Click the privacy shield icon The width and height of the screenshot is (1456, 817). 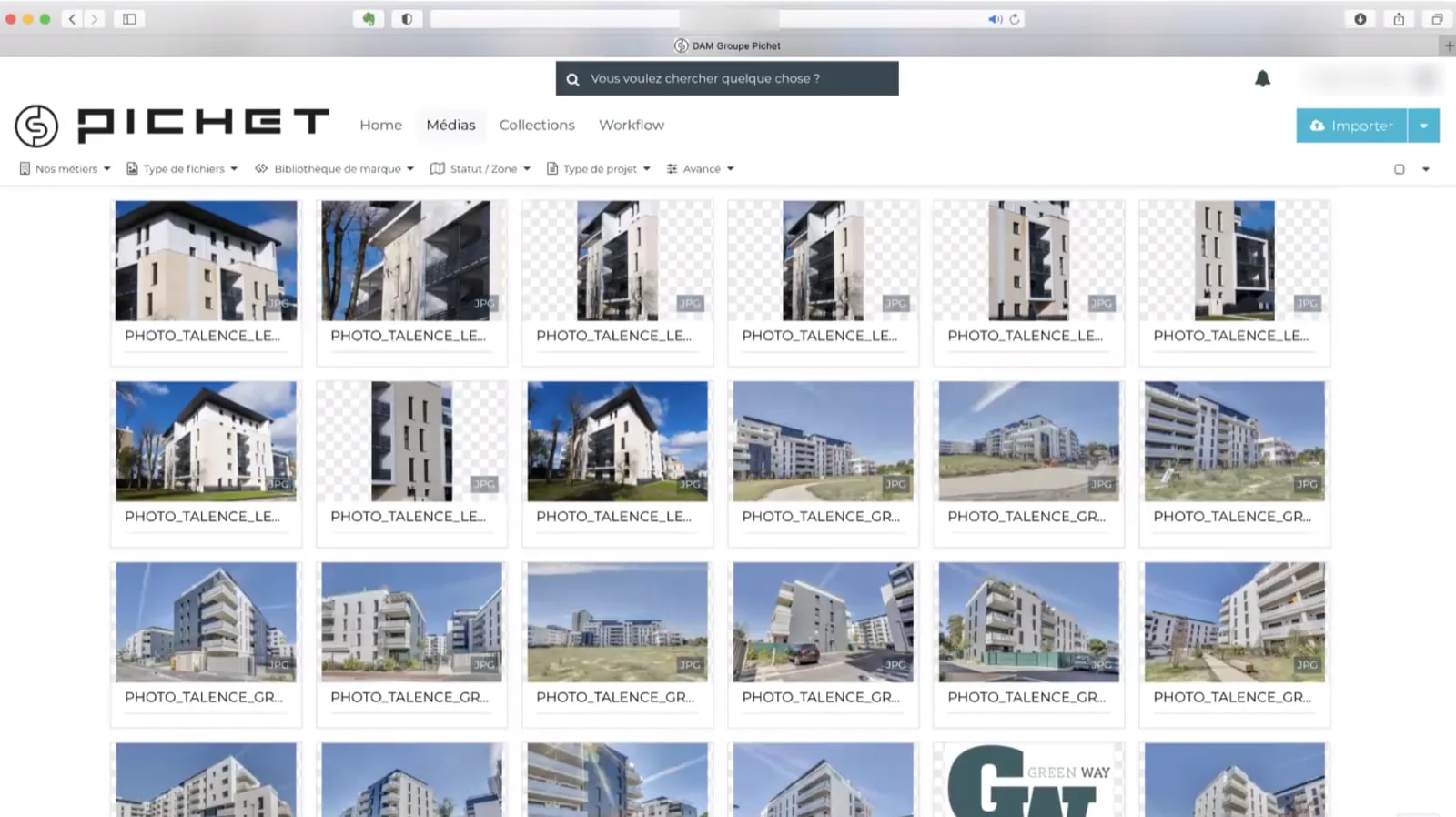coord(407,19)
